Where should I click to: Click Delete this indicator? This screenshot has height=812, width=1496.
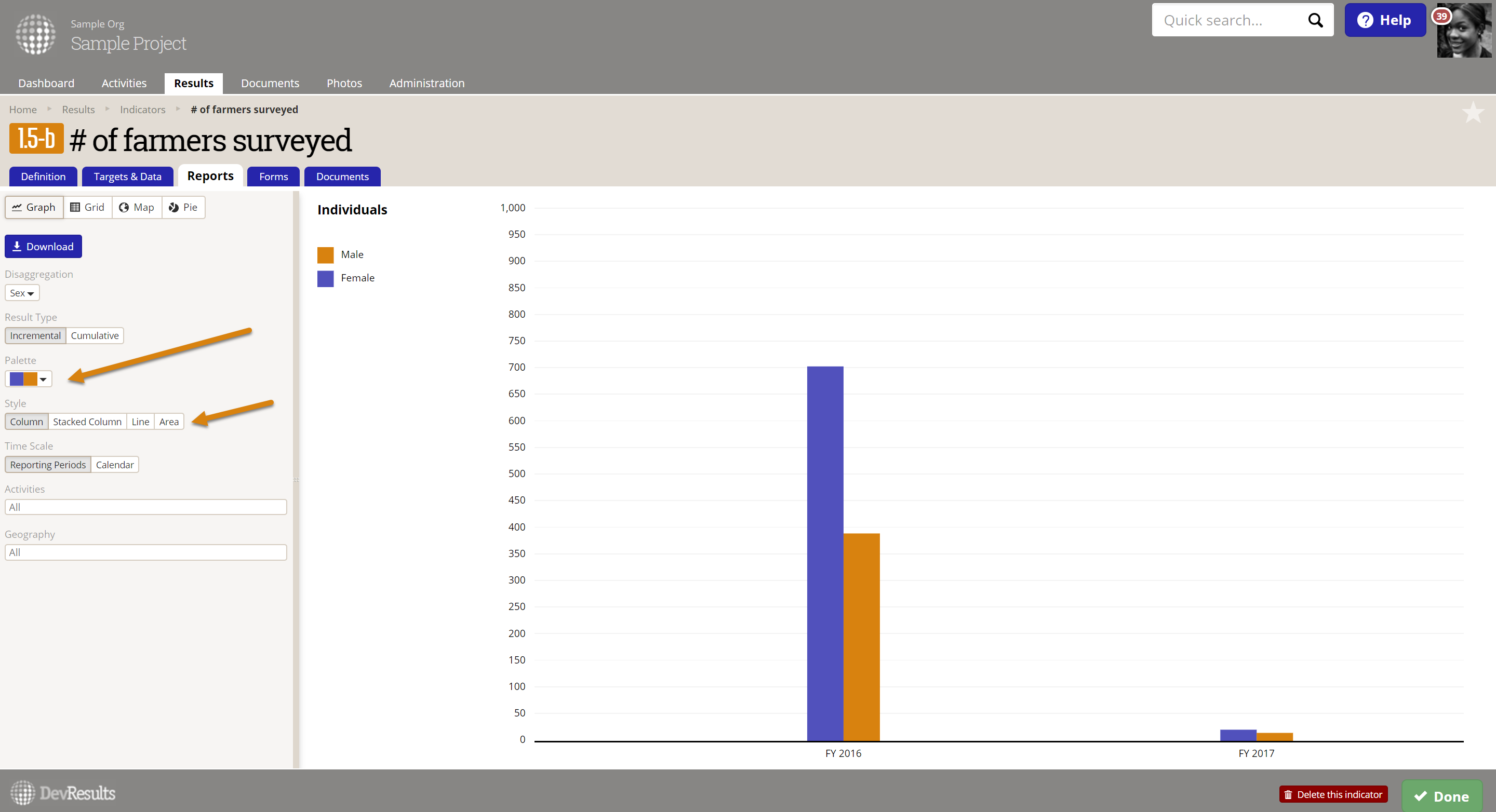[1333, 794]
